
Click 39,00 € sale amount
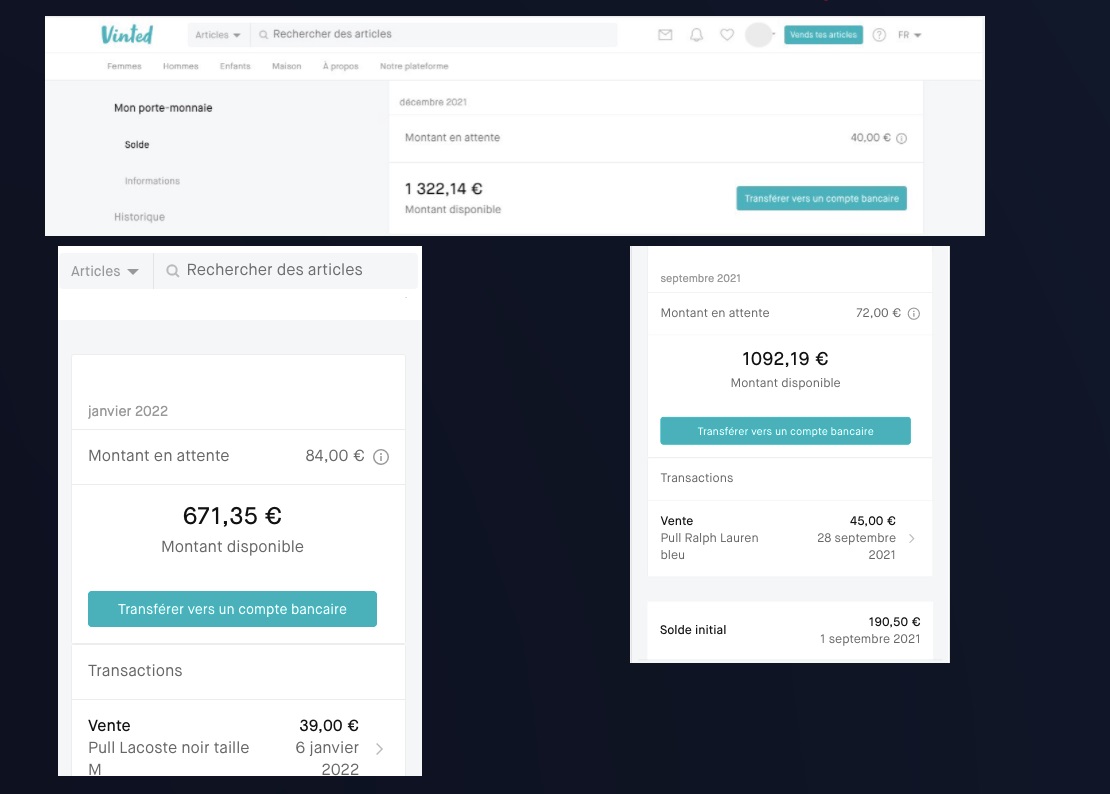click(328, 725)
